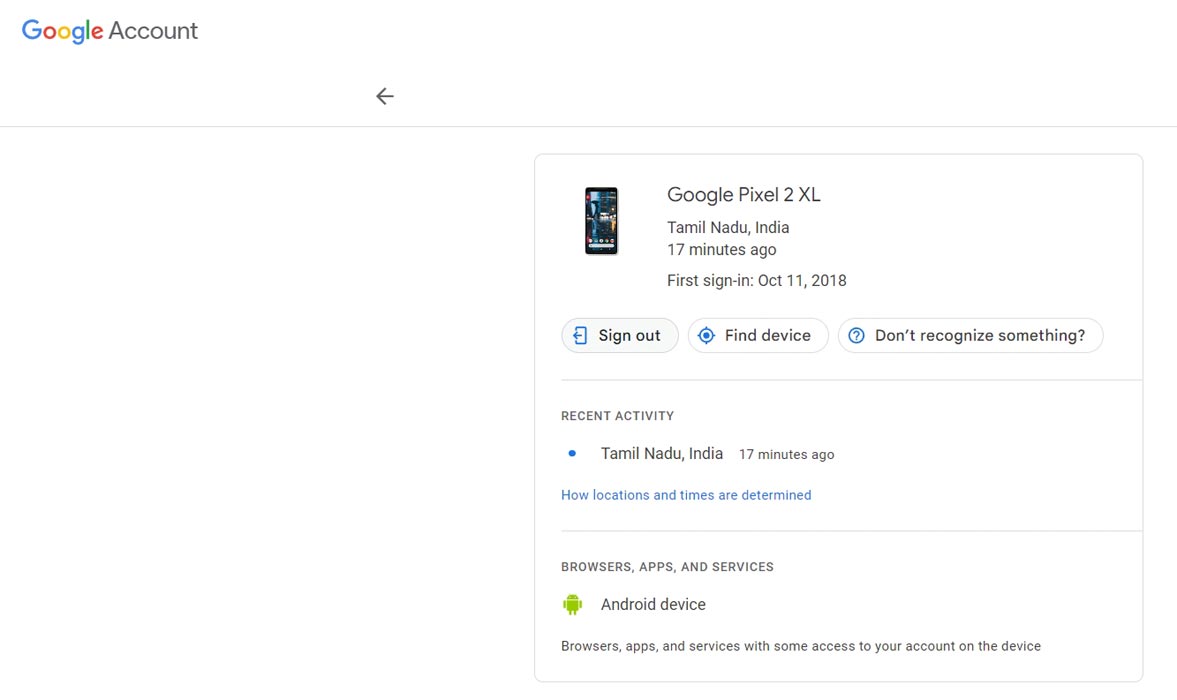Select the Android device entry text
1177x700 pixels.
point(653,604)
